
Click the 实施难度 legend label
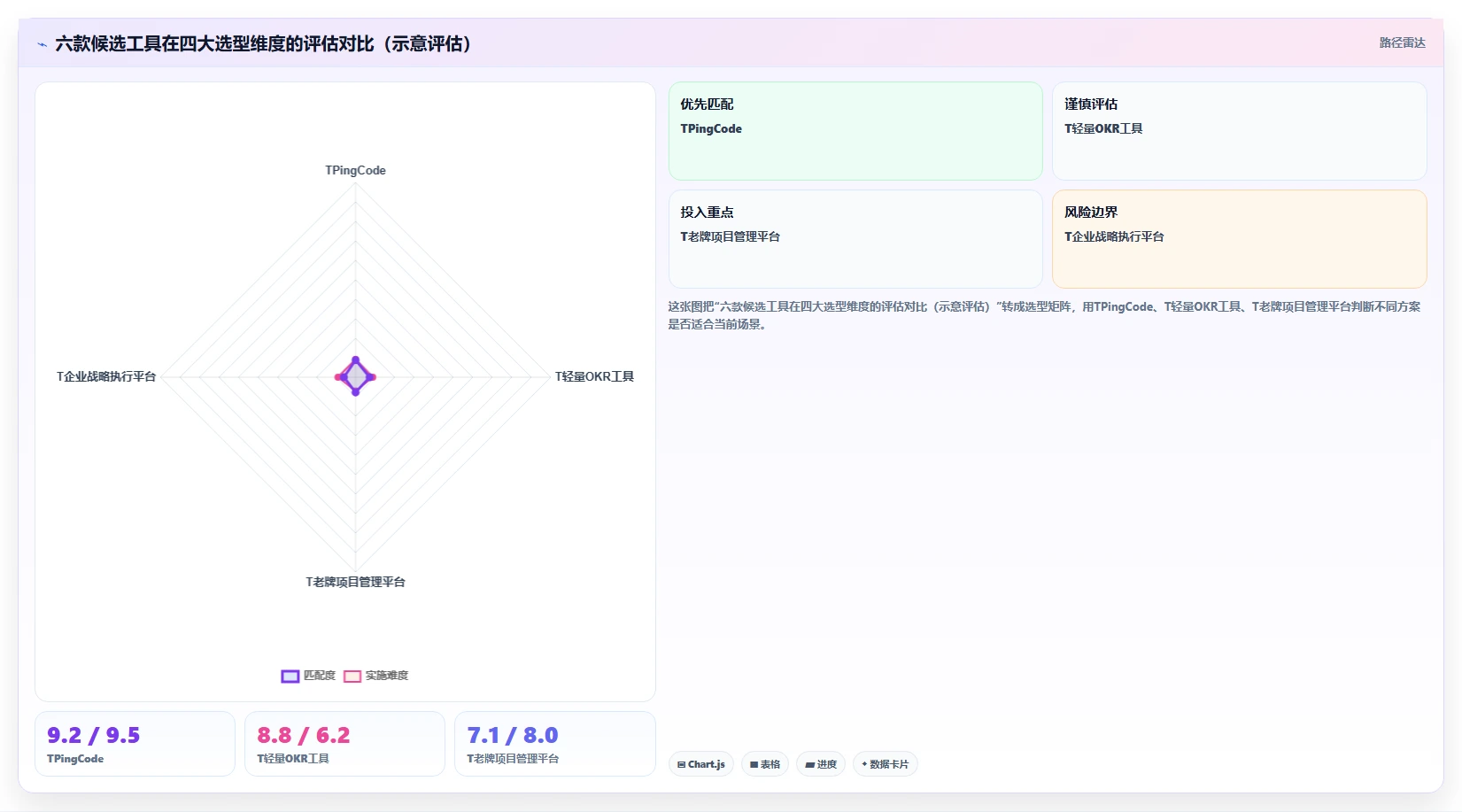(387, 676)
